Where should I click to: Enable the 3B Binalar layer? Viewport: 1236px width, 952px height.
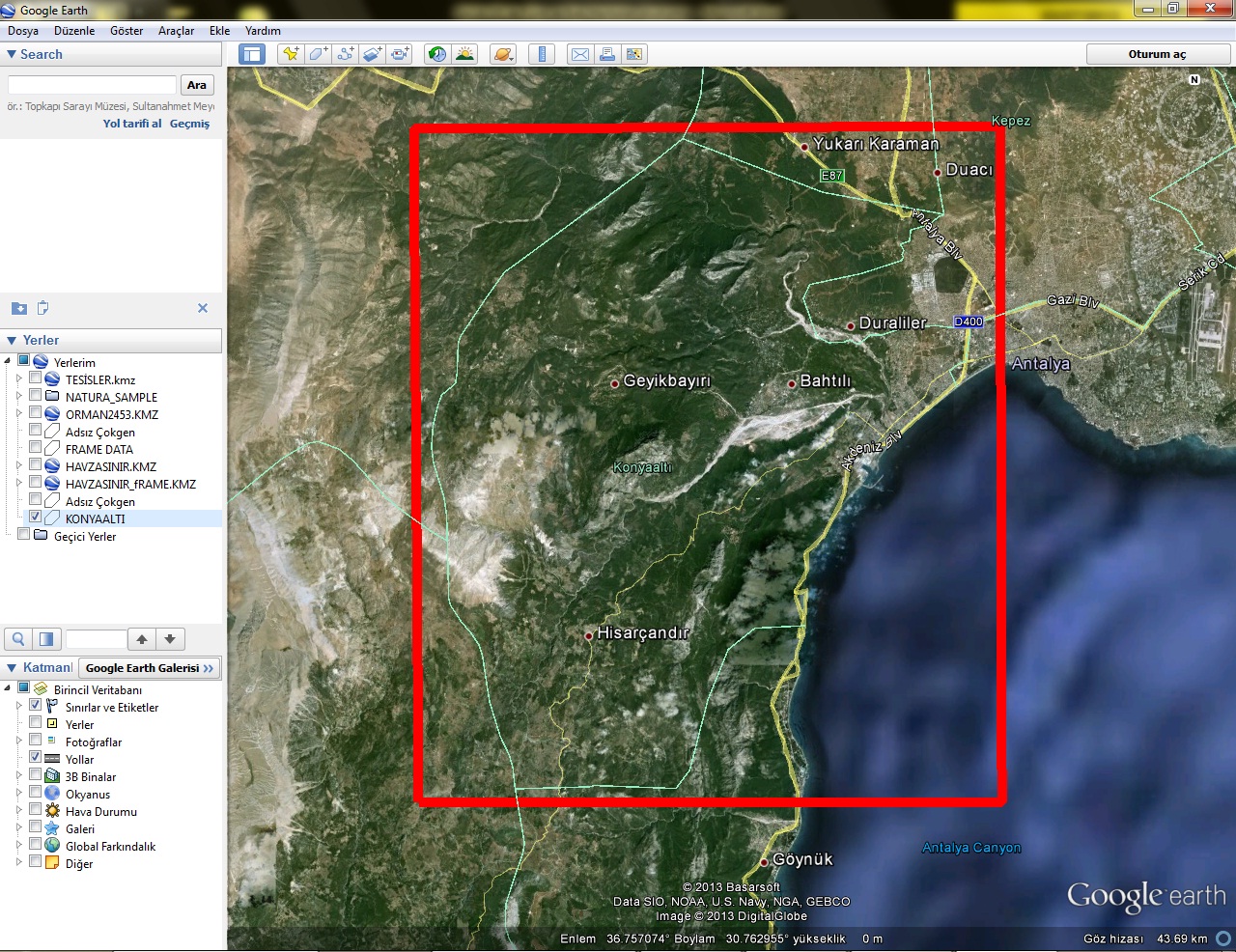tap(36, 776)
